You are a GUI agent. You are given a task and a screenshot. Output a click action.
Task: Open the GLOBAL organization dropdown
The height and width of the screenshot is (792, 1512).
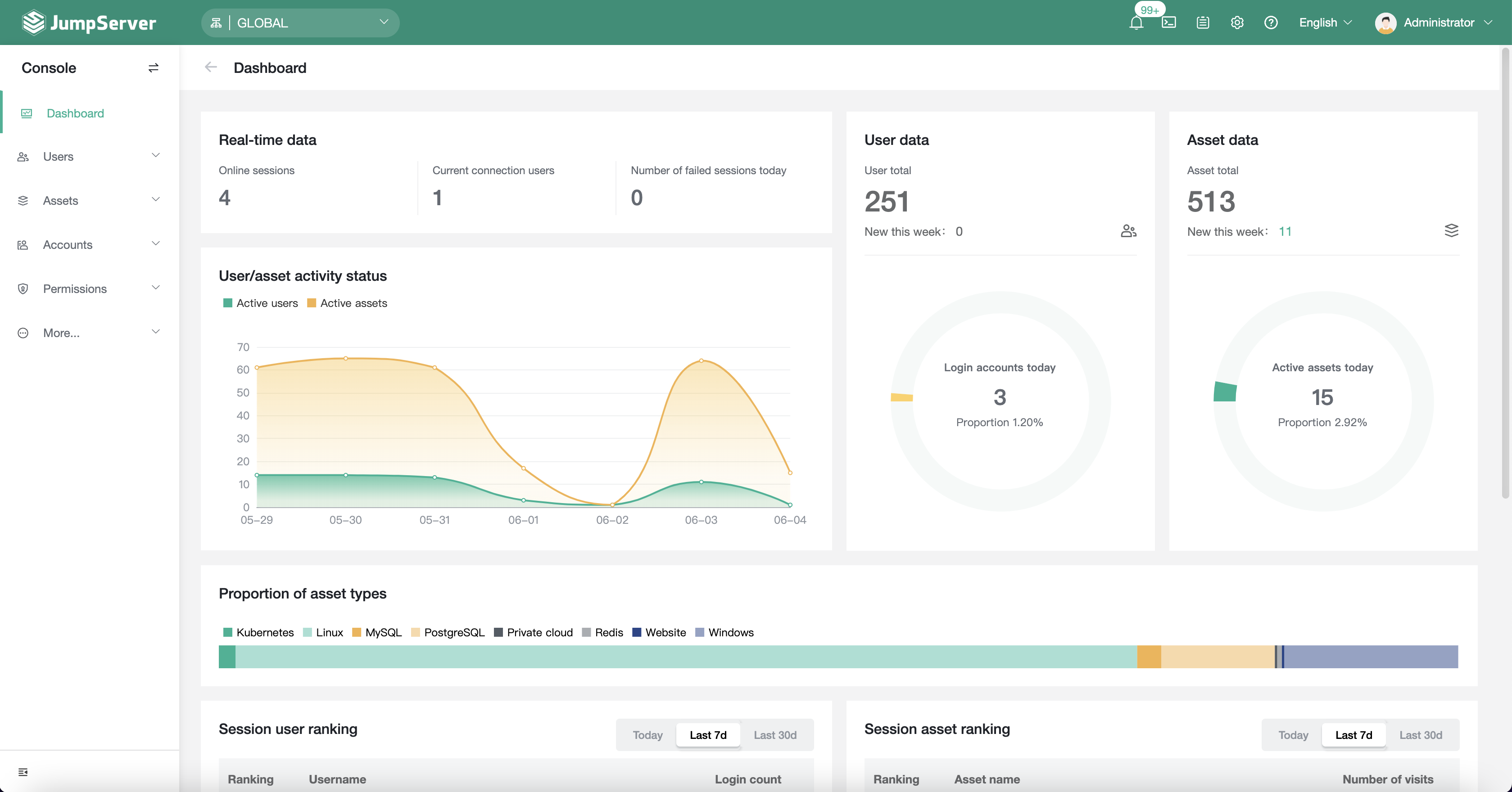(x=300, y=23)
